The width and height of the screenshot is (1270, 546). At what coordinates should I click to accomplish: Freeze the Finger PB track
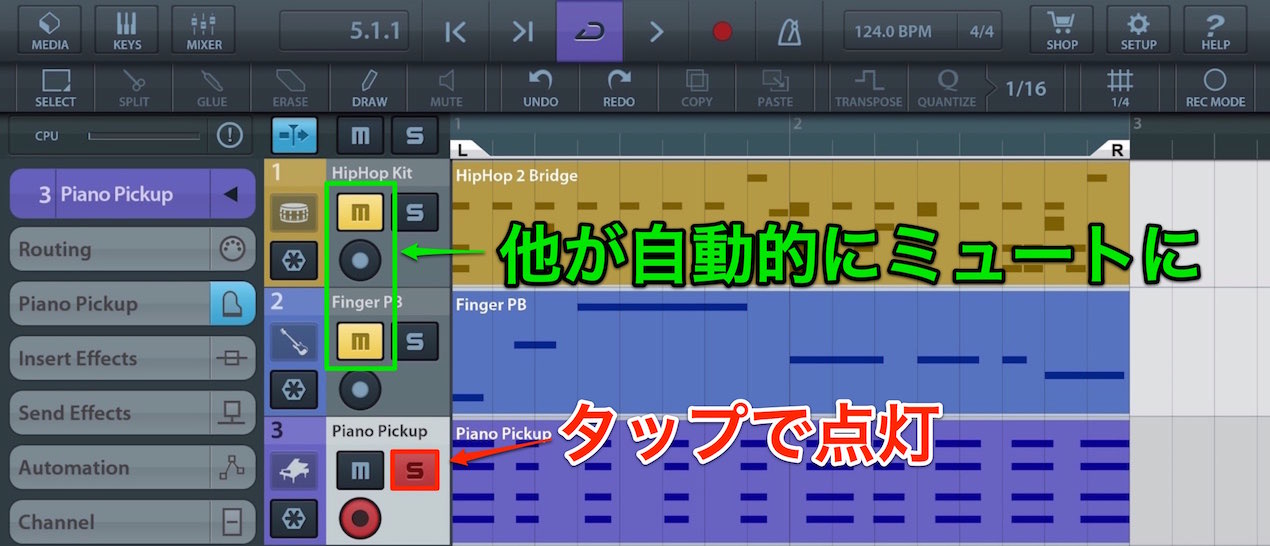pos(294,389)
